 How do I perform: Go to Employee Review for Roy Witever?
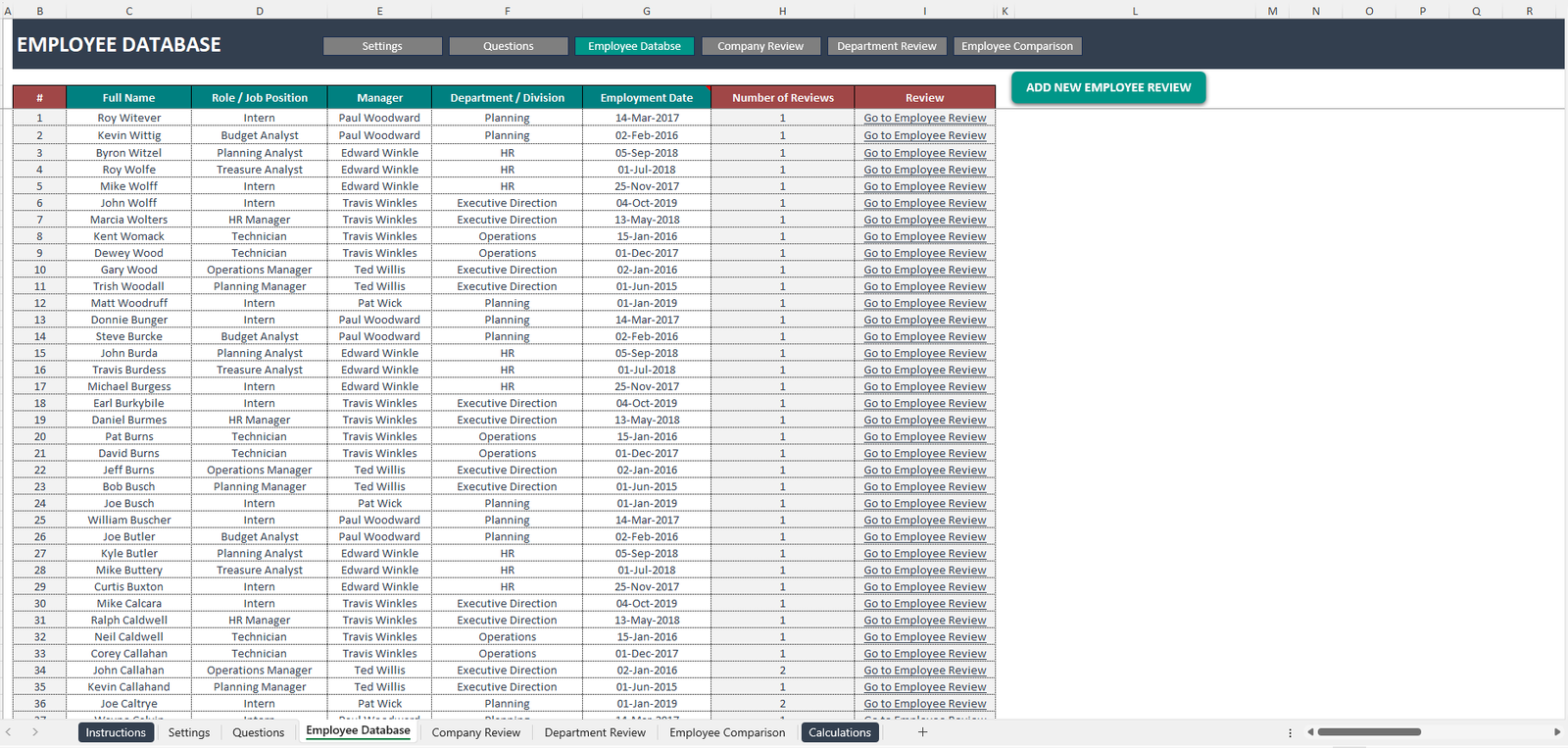pos(924,118)
